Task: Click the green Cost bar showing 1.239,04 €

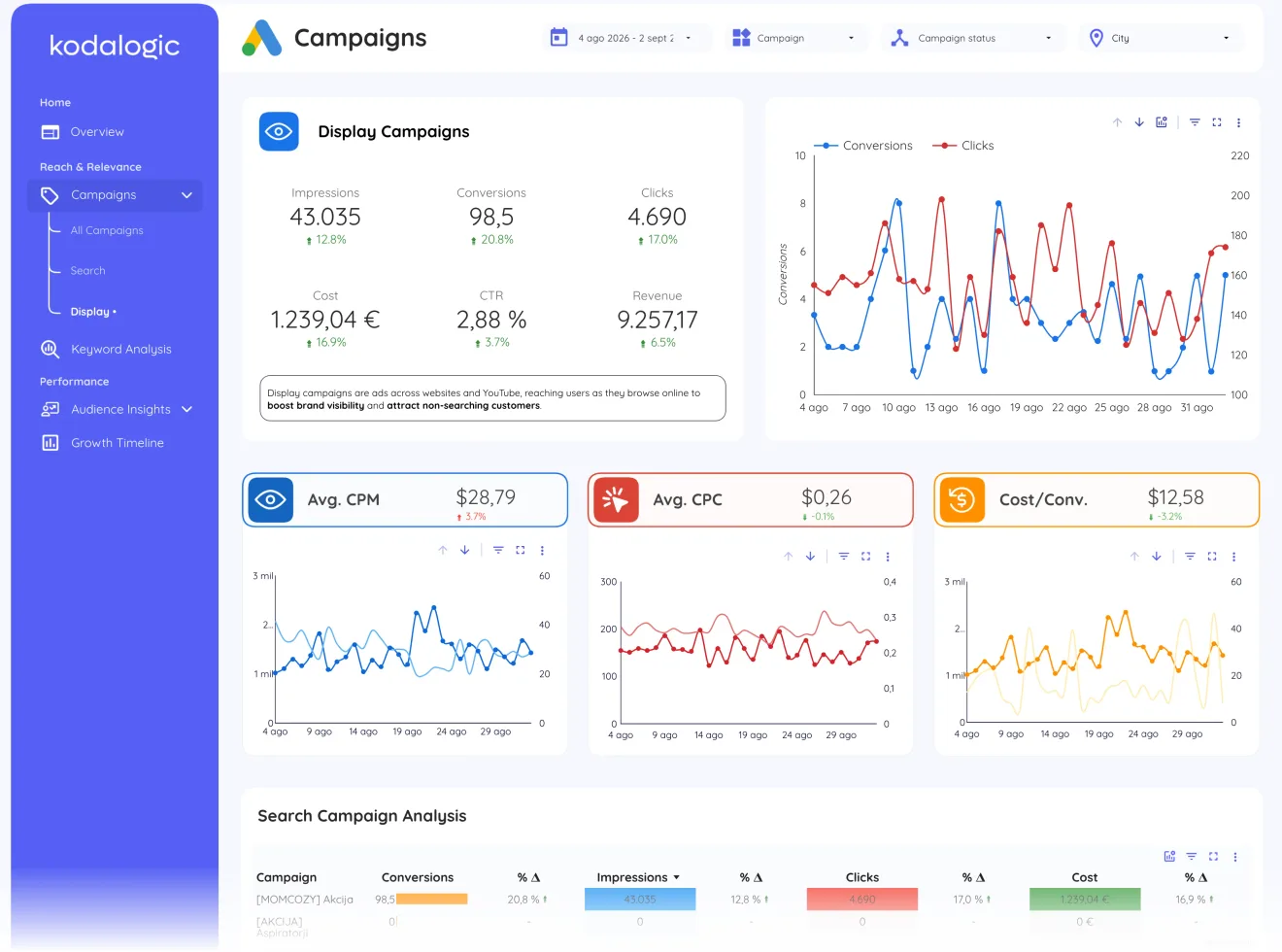Action: (1085, 900)
